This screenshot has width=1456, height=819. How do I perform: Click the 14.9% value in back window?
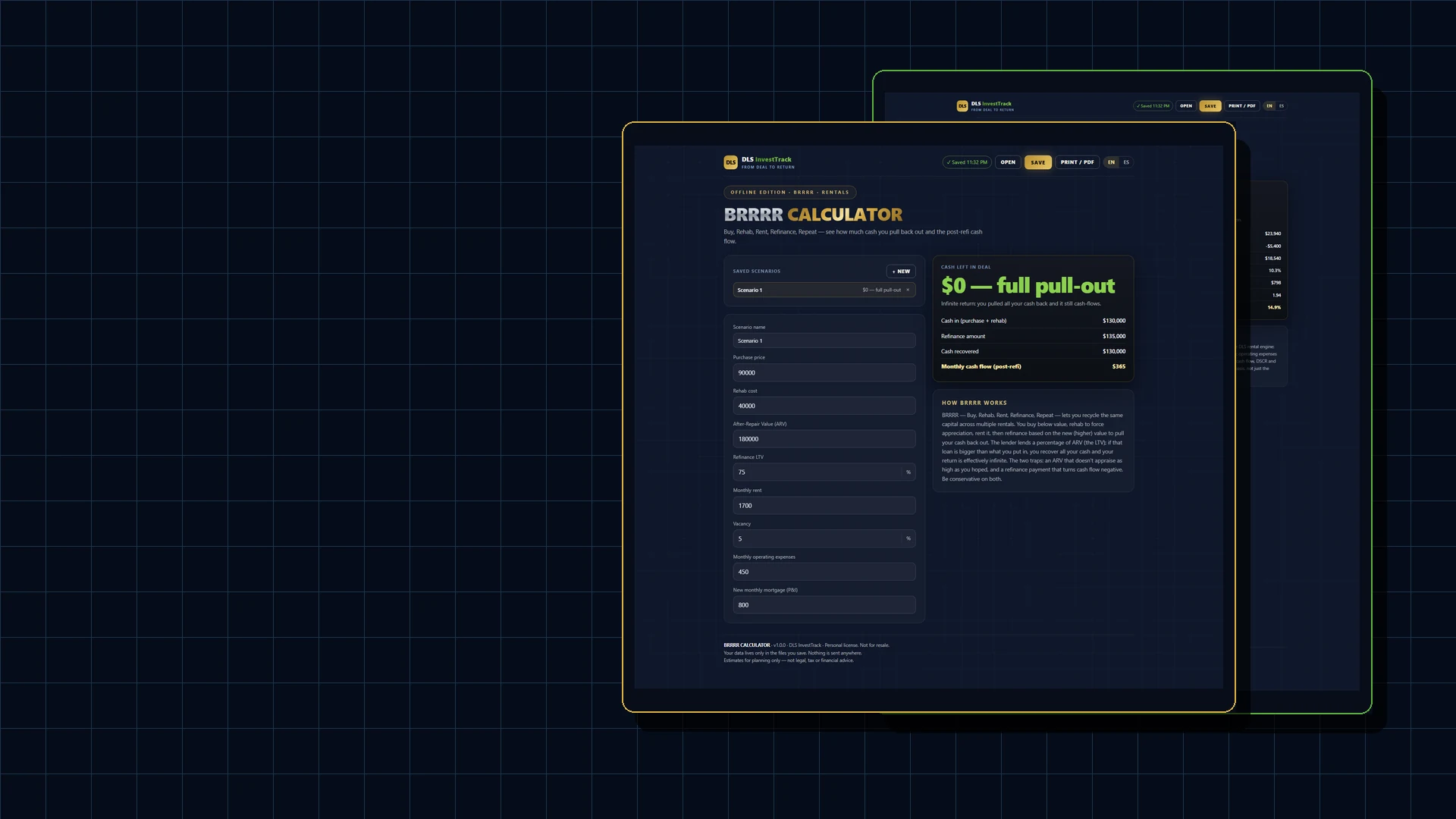(x=1274, y=307)
